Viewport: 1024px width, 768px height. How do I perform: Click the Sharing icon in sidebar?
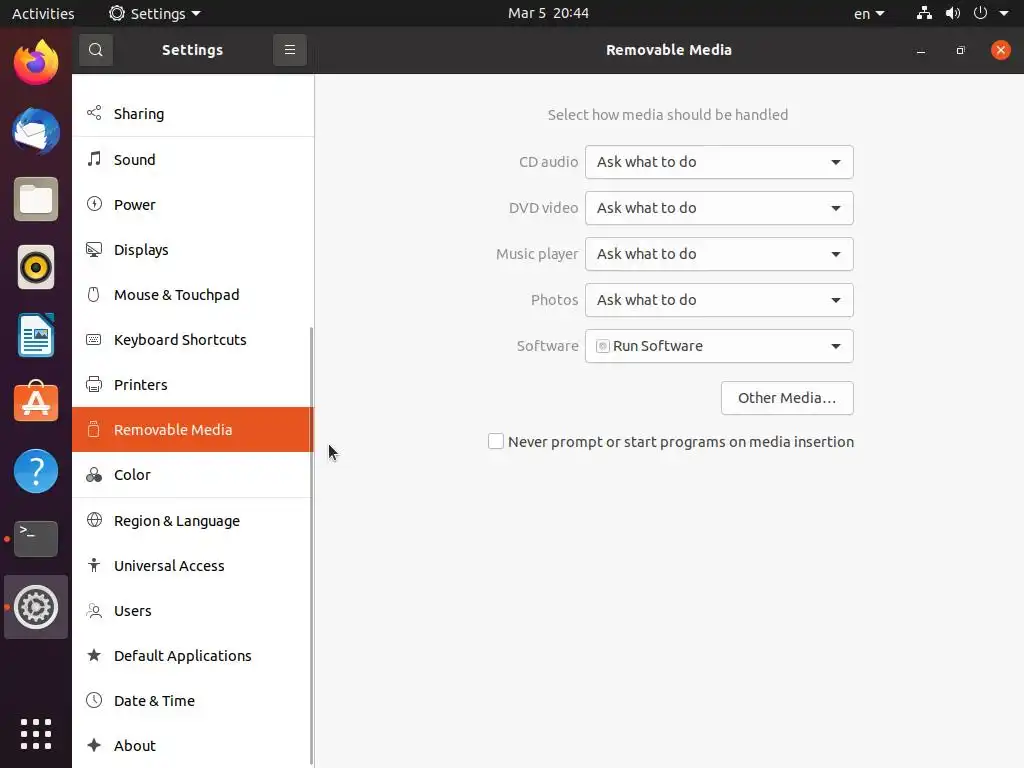[x=94, y=114]
